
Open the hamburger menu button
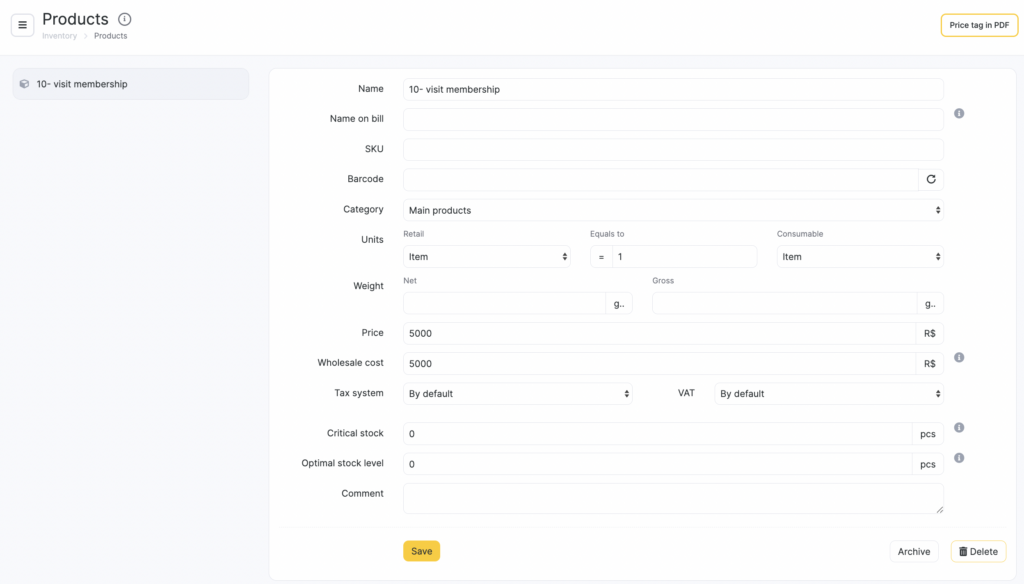click(x=23, y=25)
